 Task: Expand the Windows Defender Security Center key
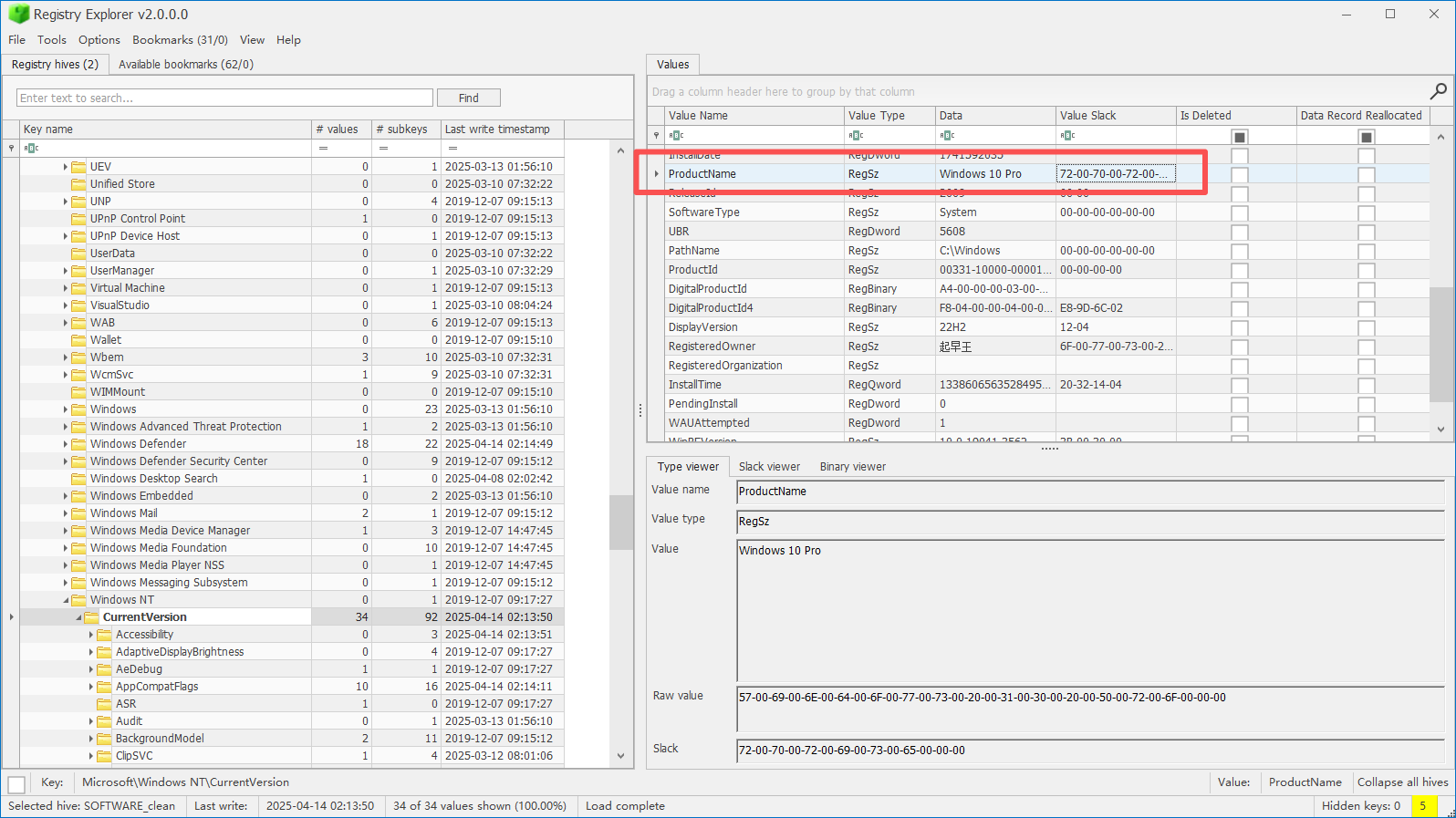(x=66, y=461)
